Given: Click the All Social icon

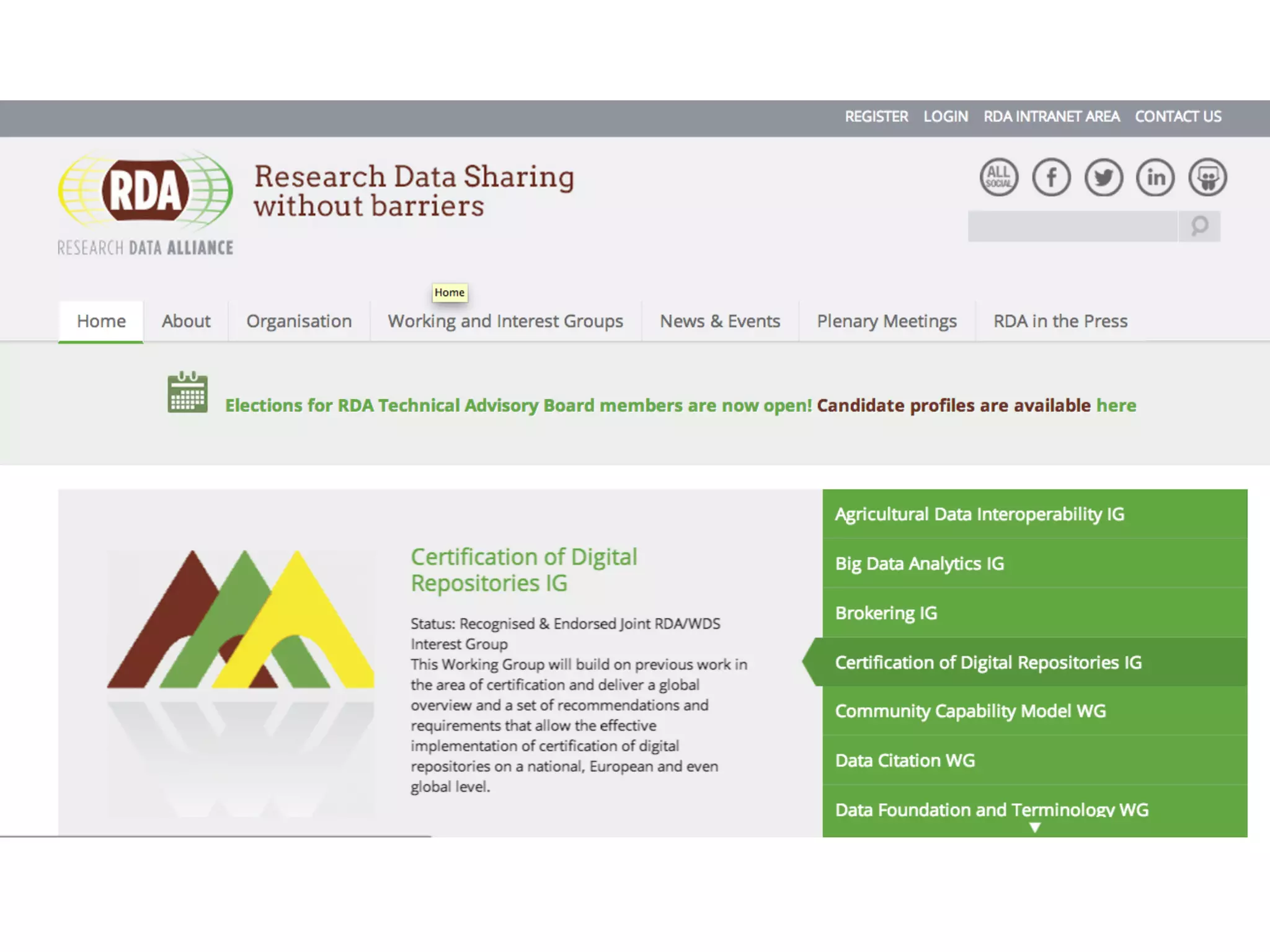Looking at the screenshot, I should (998, 177).
